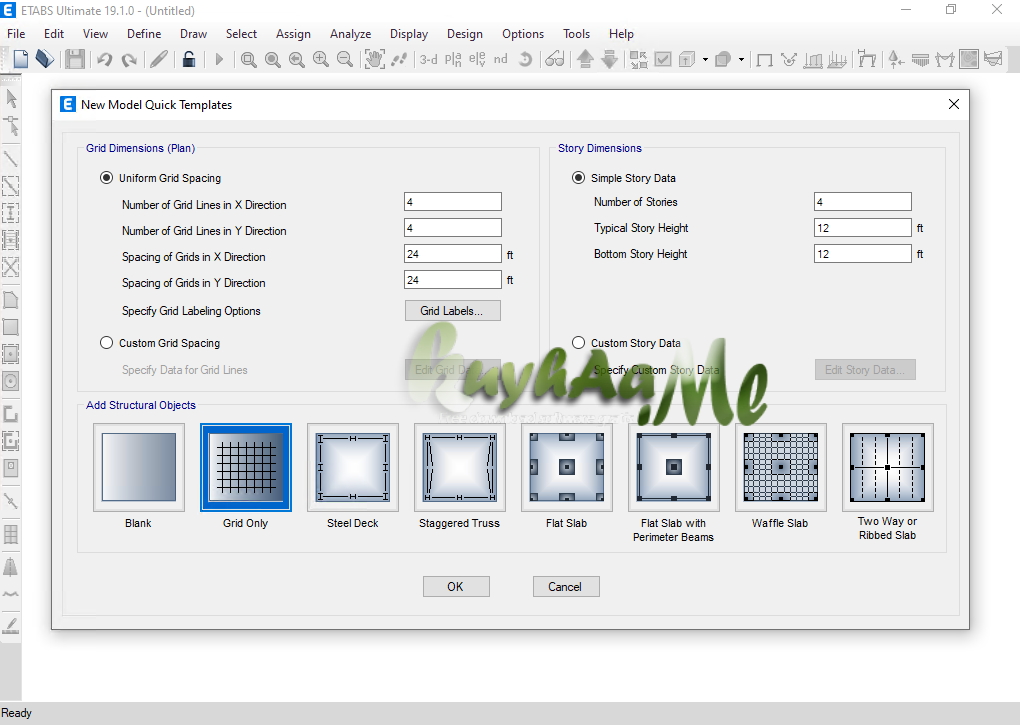Click Number of Grid Lines in X Direction field
The width and height of the screenshot is (1020, 725).
point(453,202)
